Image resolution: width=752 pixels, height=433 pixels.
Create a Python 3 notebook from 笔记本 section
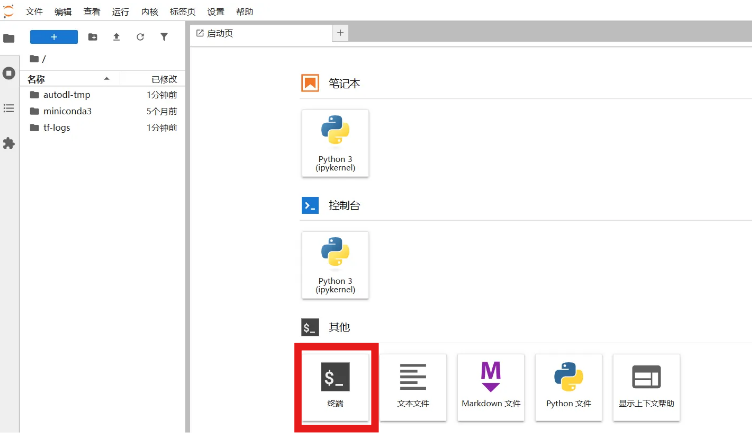coord(335,143)
